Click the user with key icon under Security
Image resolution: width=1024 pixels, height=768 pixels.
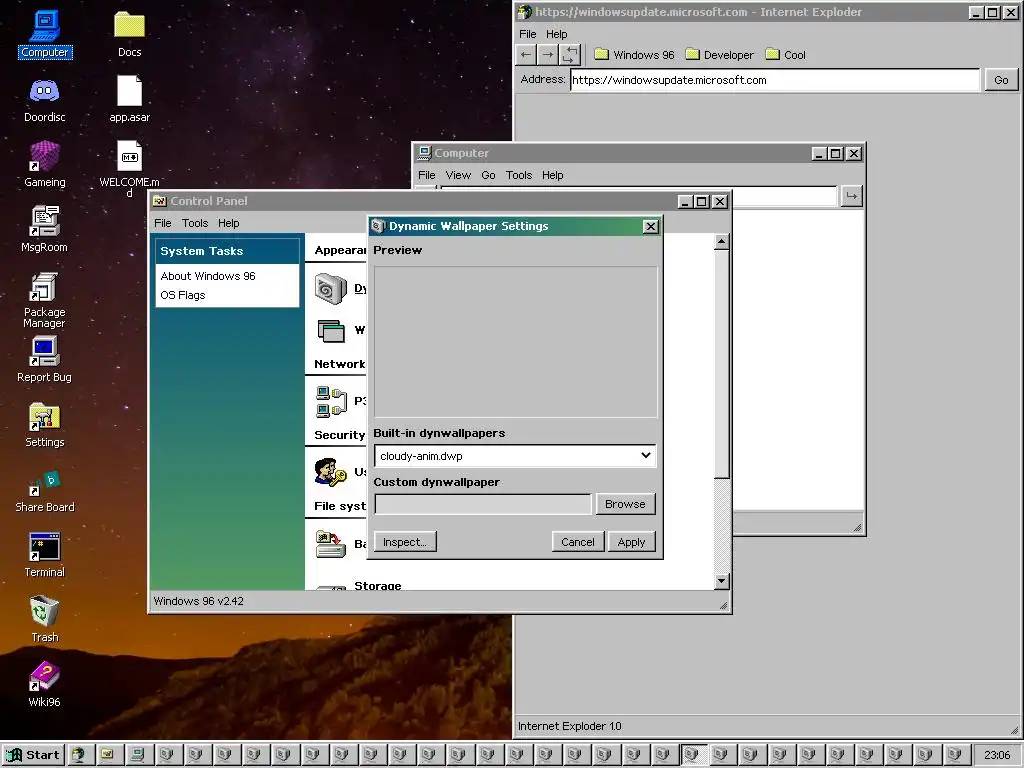click(x=330, y=472)
